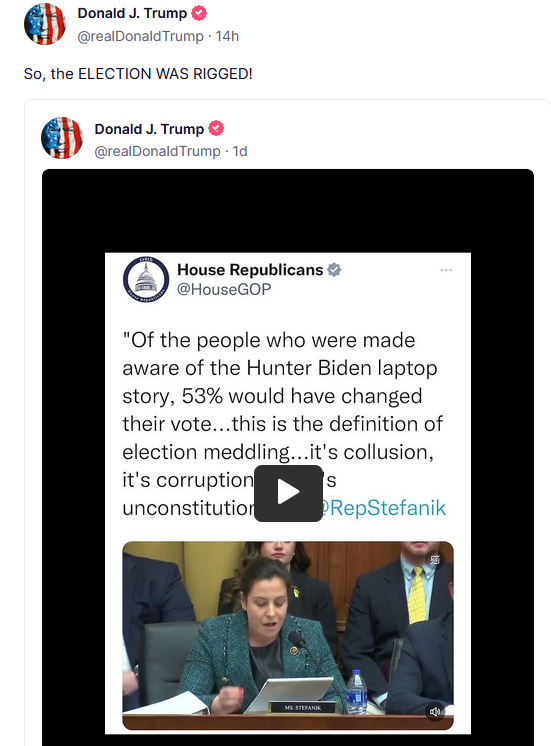Click the 1d timestamp on quoted post
551x746 pixels.
[x=240, y=151]
